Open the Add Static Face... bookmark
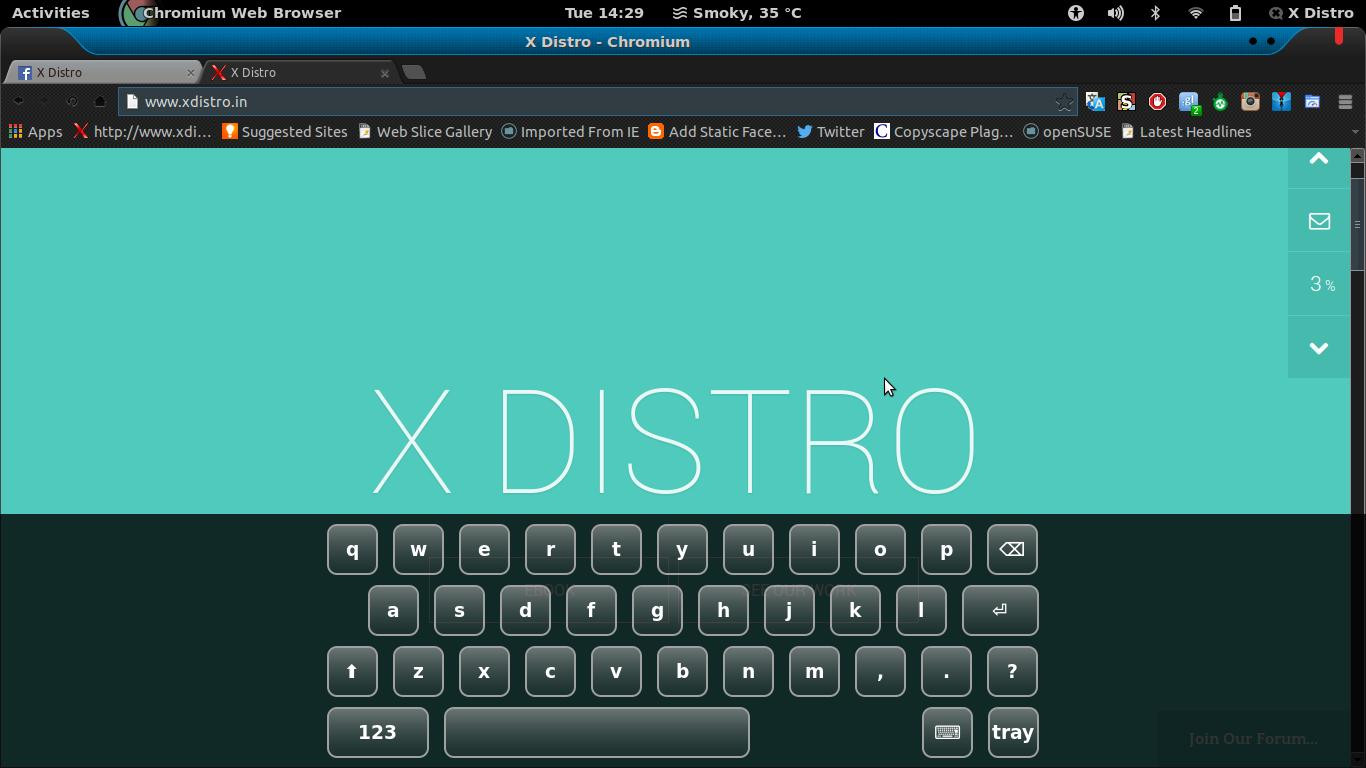The height and width of the screenshot is (768, 1366). tap(717, 132)
